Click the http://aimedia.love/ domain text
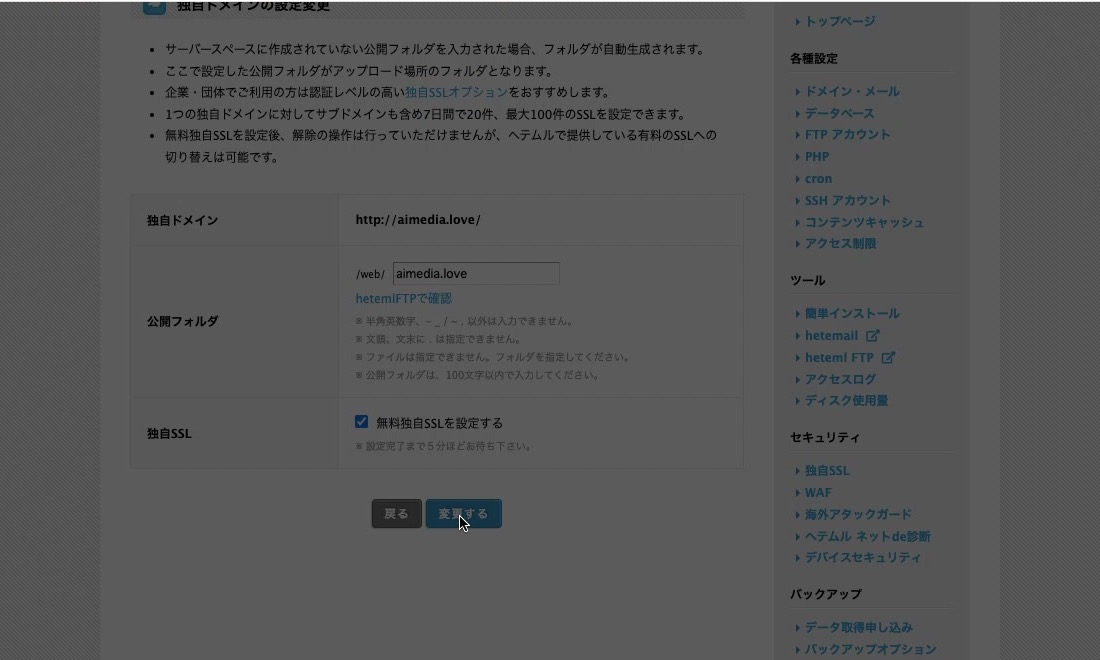This screenshot has width=1100, height=660. [x=417, y=220]
